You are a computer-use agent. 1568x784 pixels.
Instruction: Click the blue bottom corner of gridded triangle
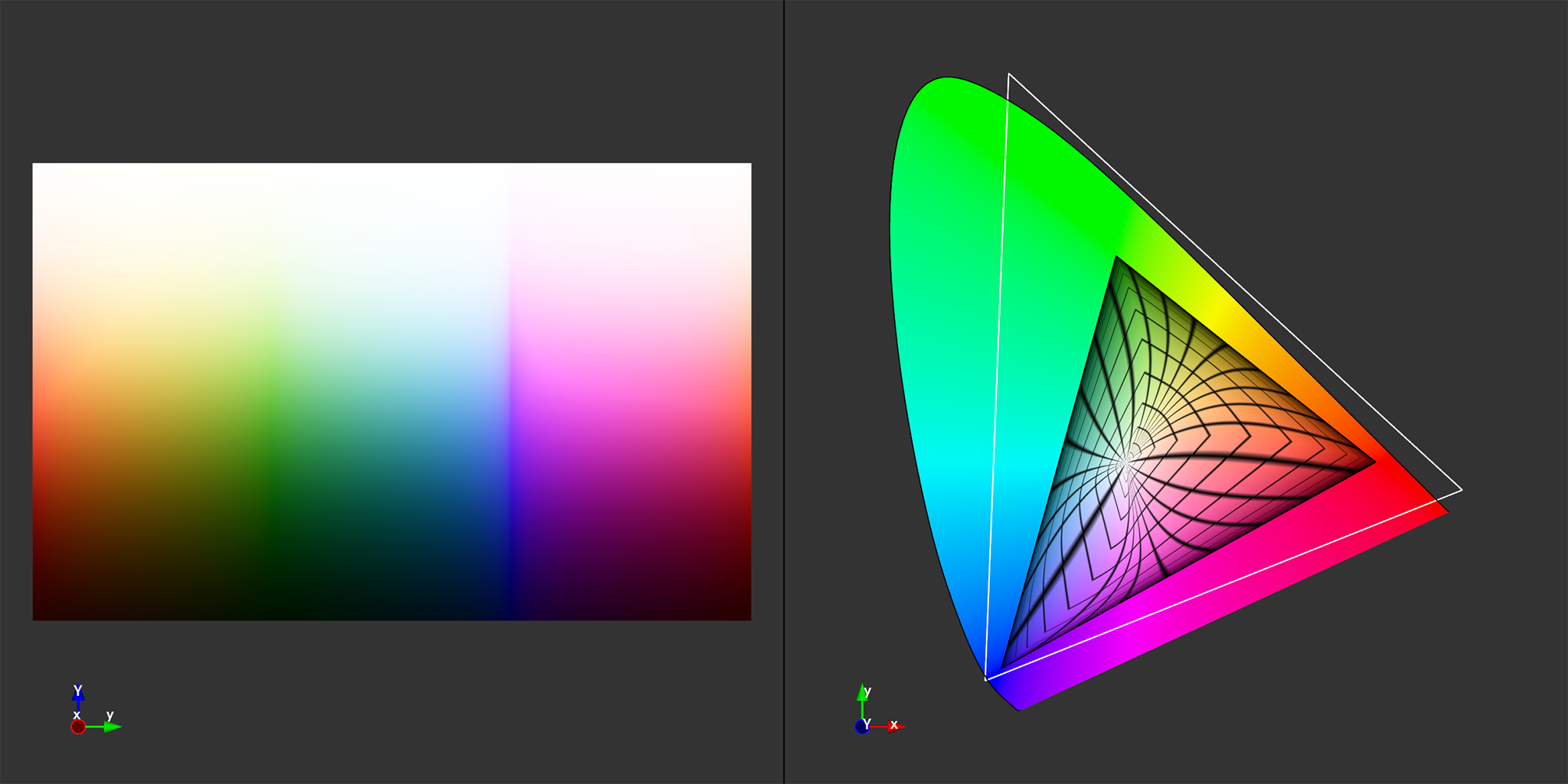click(1002, 668)
